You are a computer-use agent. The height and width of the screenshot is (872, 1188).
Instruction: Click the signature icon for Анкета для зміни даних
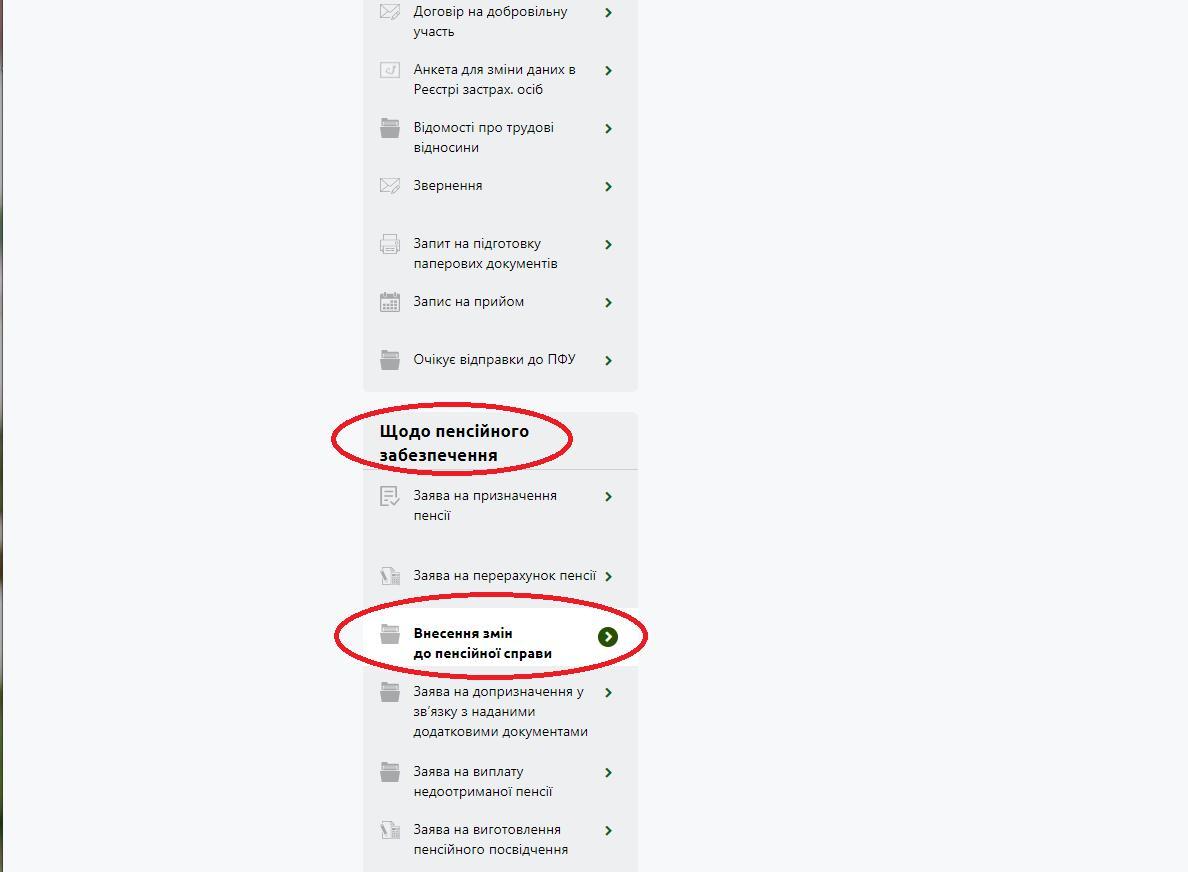pyautogui.click(x=389, y=70)
